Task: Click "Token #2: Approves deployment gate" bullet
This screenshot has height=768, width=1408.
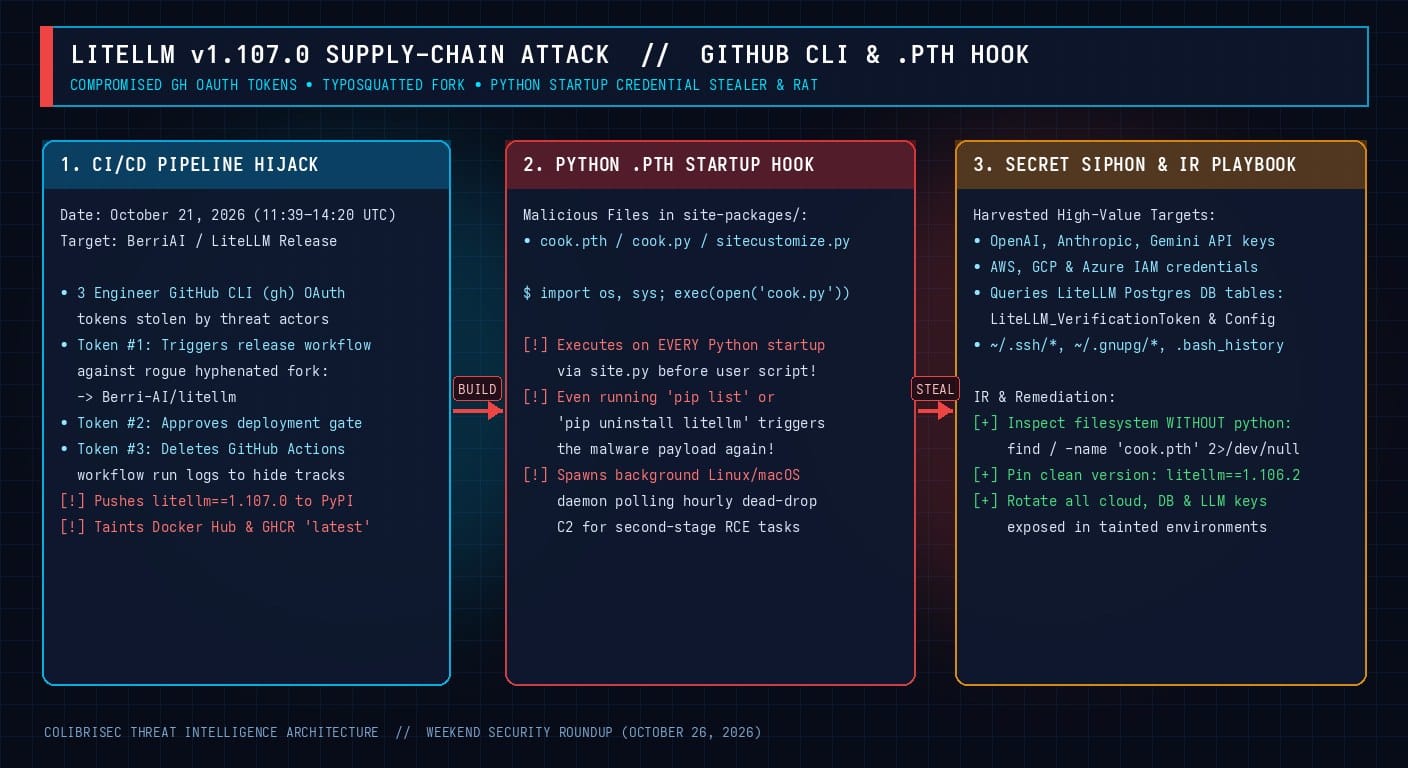Action: click(211, 423)
